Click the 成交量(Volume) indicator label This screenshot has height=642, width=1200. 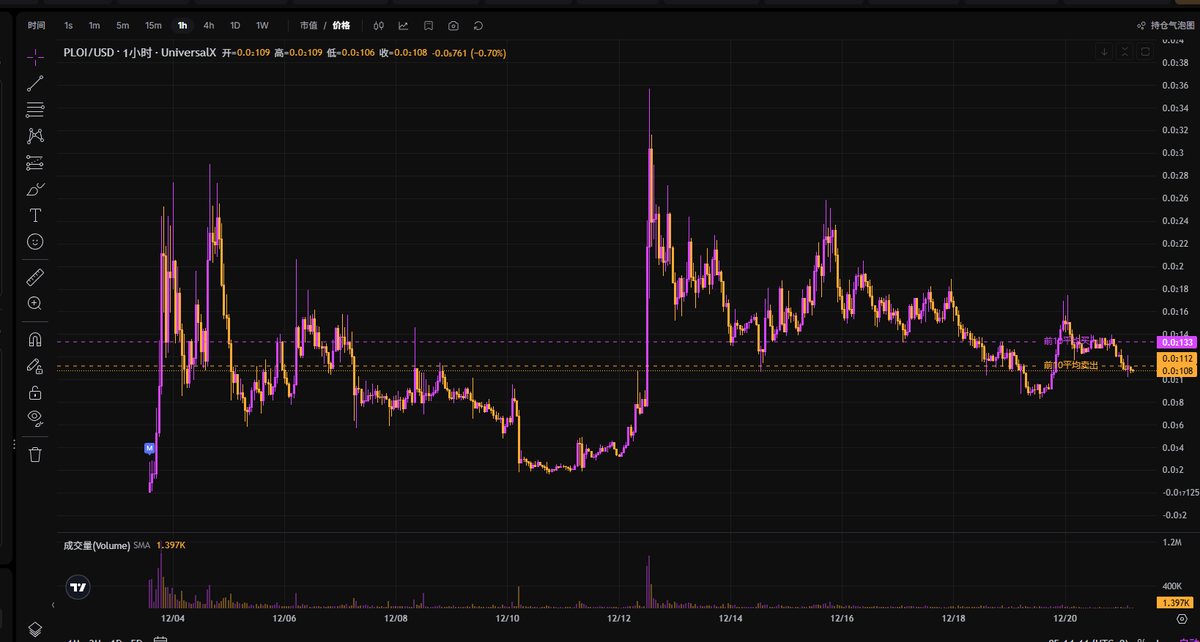point(96,546)
